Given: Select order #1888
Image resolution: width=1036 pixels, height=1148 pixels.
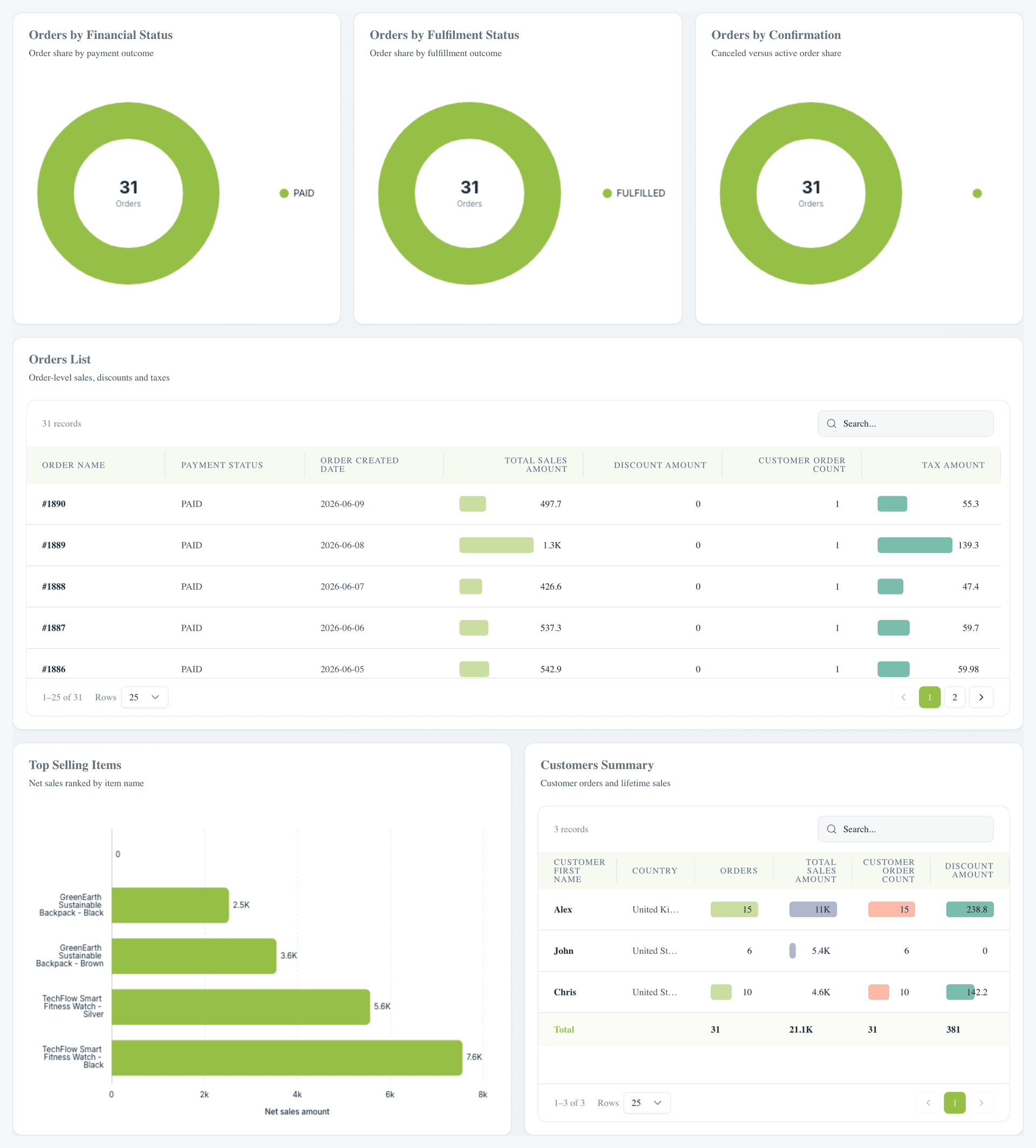Looking at the screenshot, I should pos(53,587).
